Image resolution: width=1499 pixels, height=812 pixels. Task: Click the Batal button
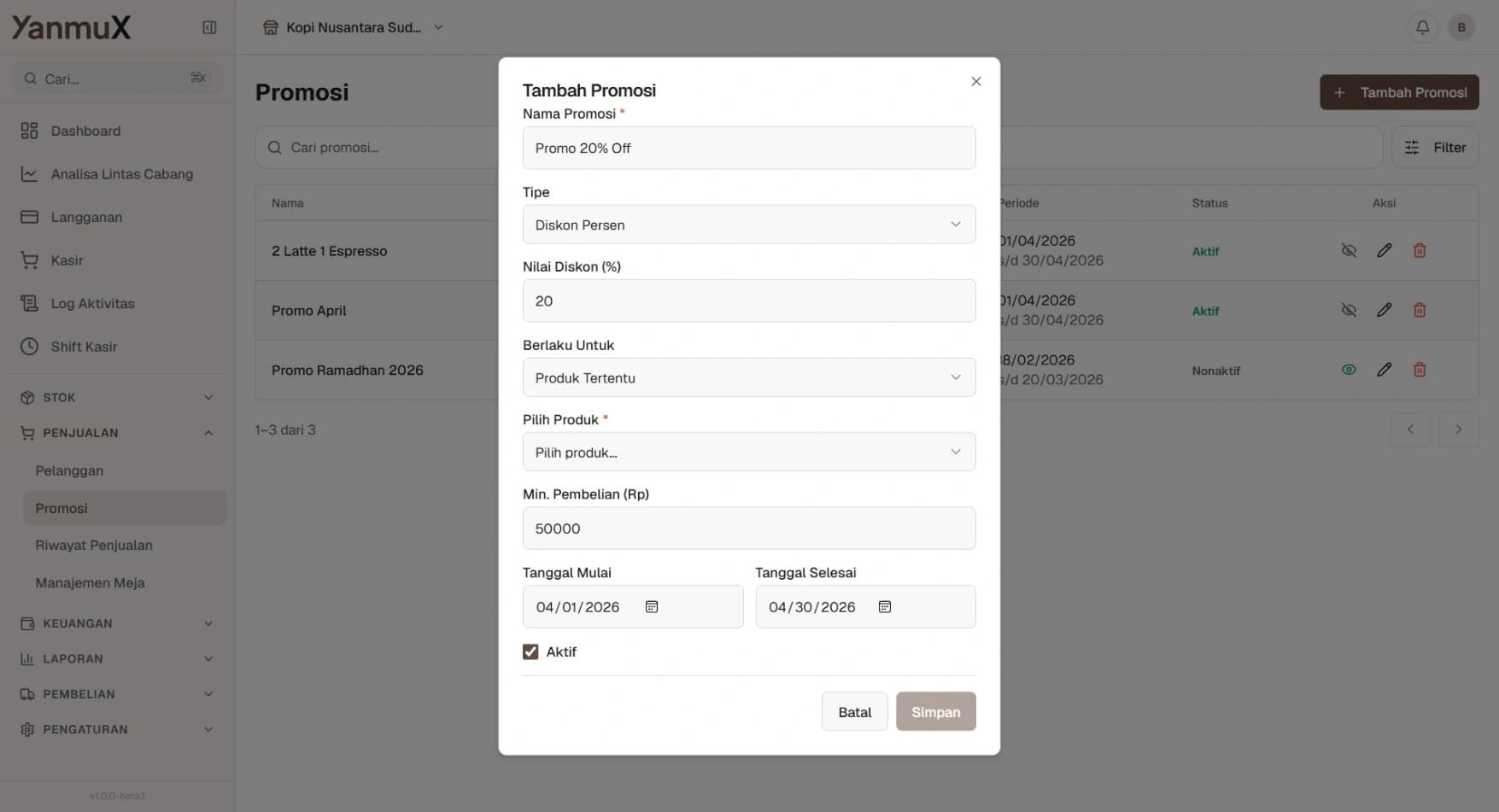pos(854,712)
